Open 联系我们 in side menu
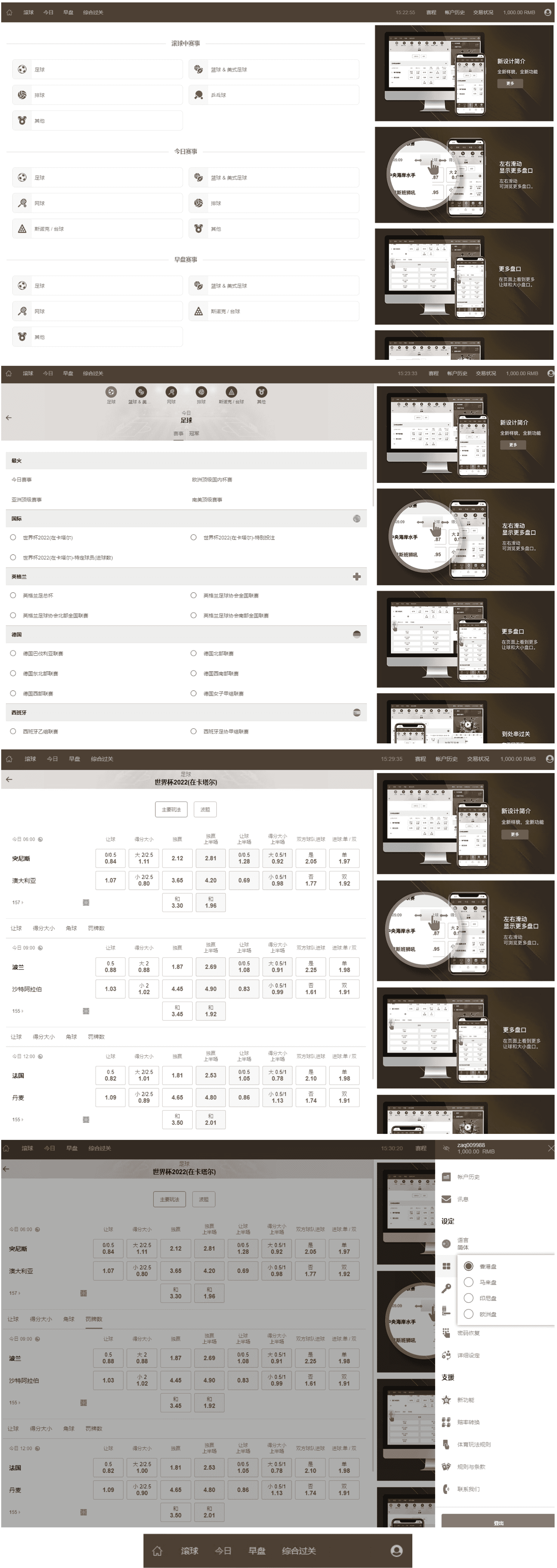This screenshot has height=1568, width=557. click(x=468, y=1489)
